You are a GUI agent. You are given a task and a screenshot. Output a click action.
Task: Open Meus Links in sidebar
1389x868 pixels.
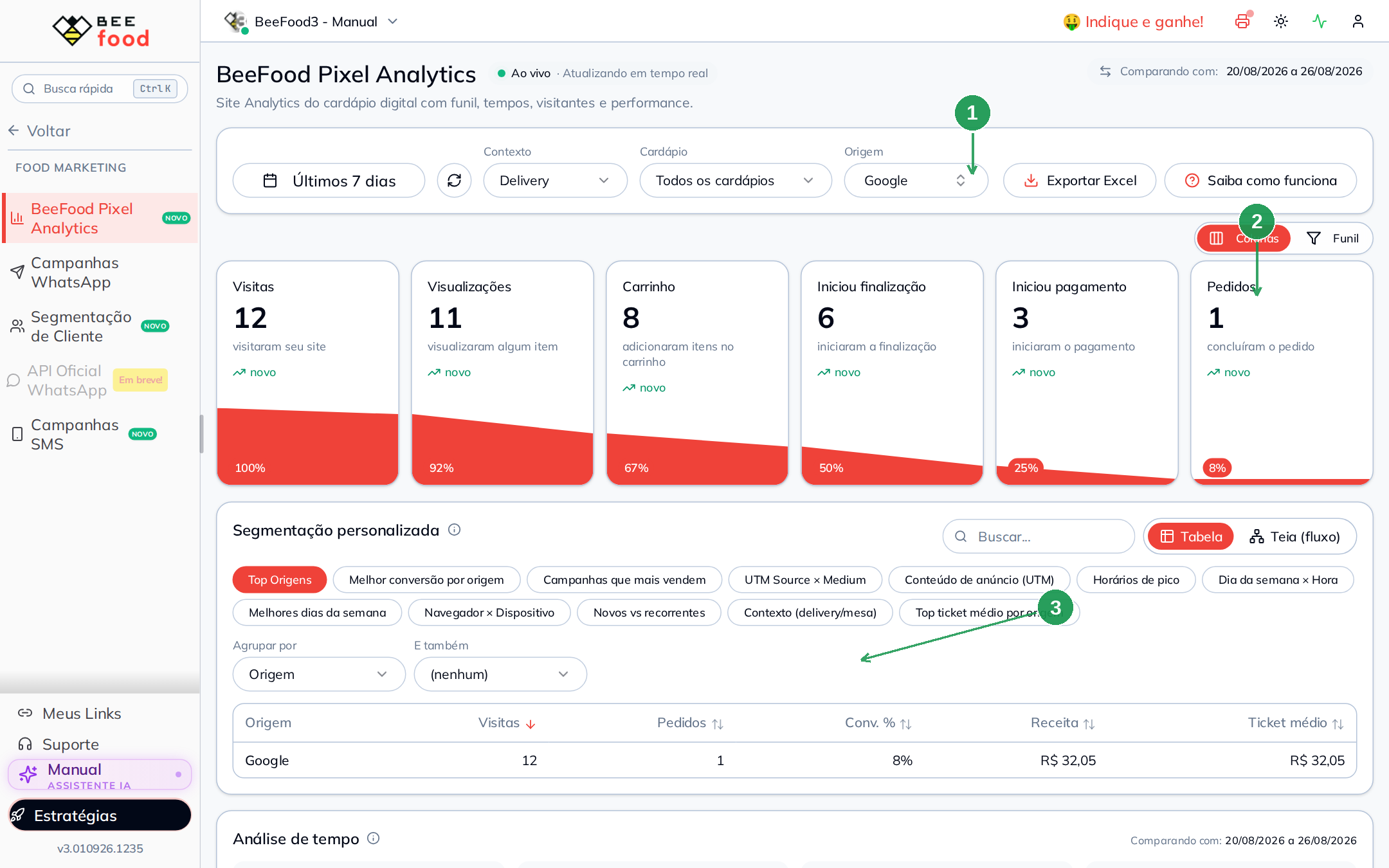(x=99, y=713)
